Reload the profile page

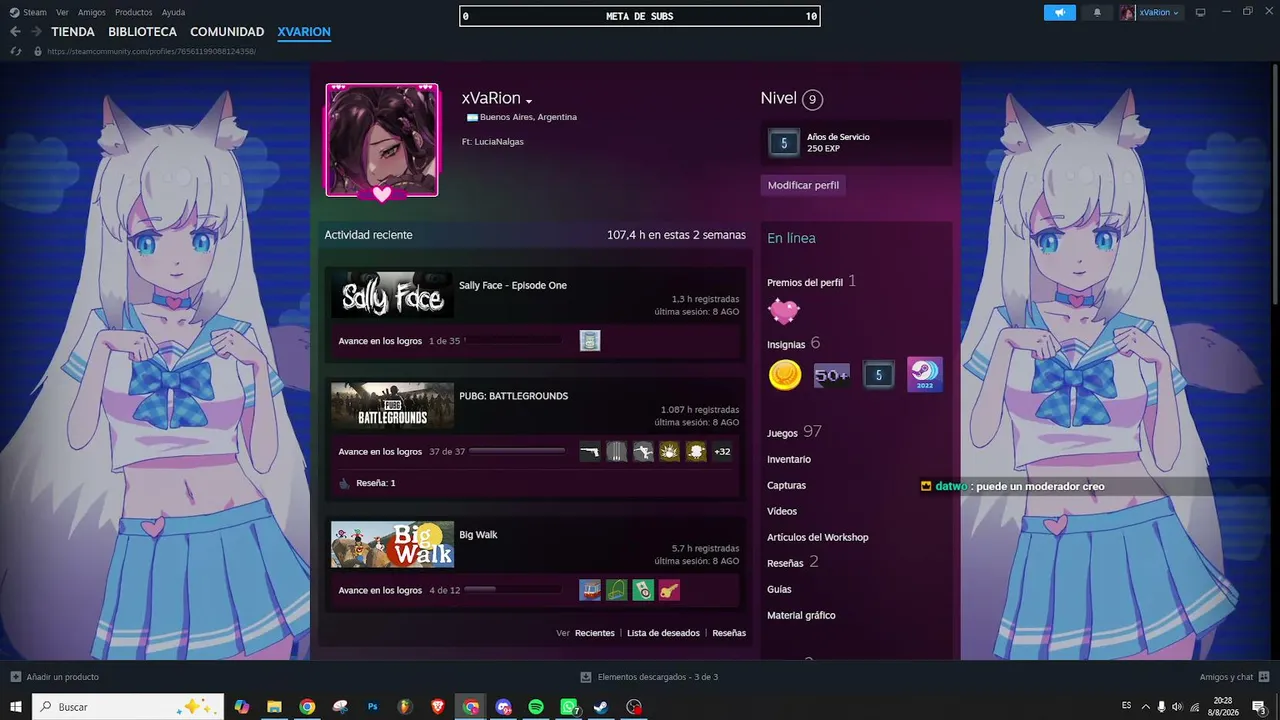[x=15, y=51]
